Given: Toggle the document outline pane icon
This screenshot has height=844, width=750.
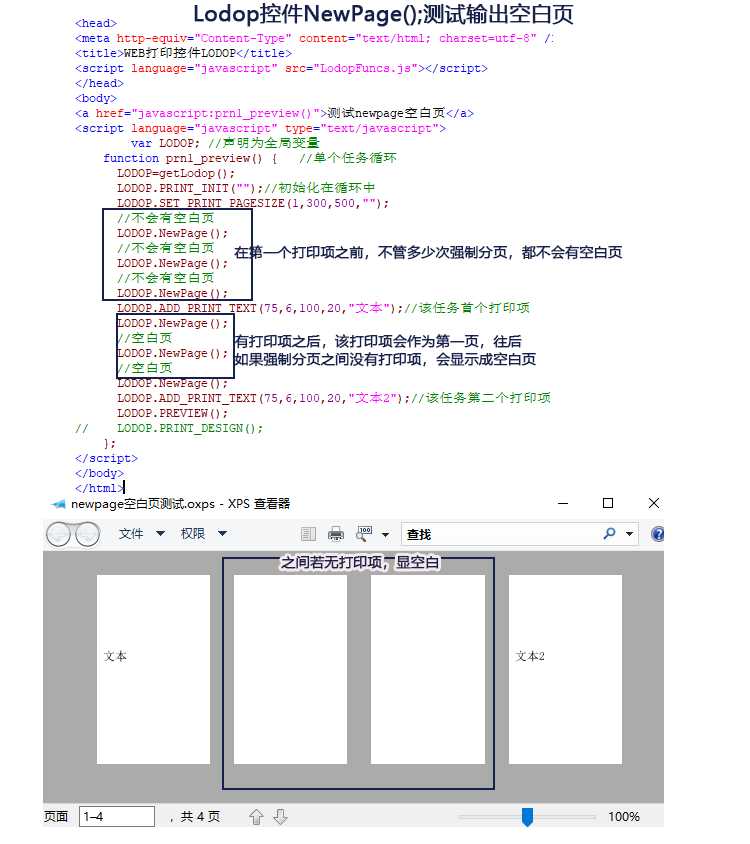Looking at the screenshot, I should [x=309, y=534].
